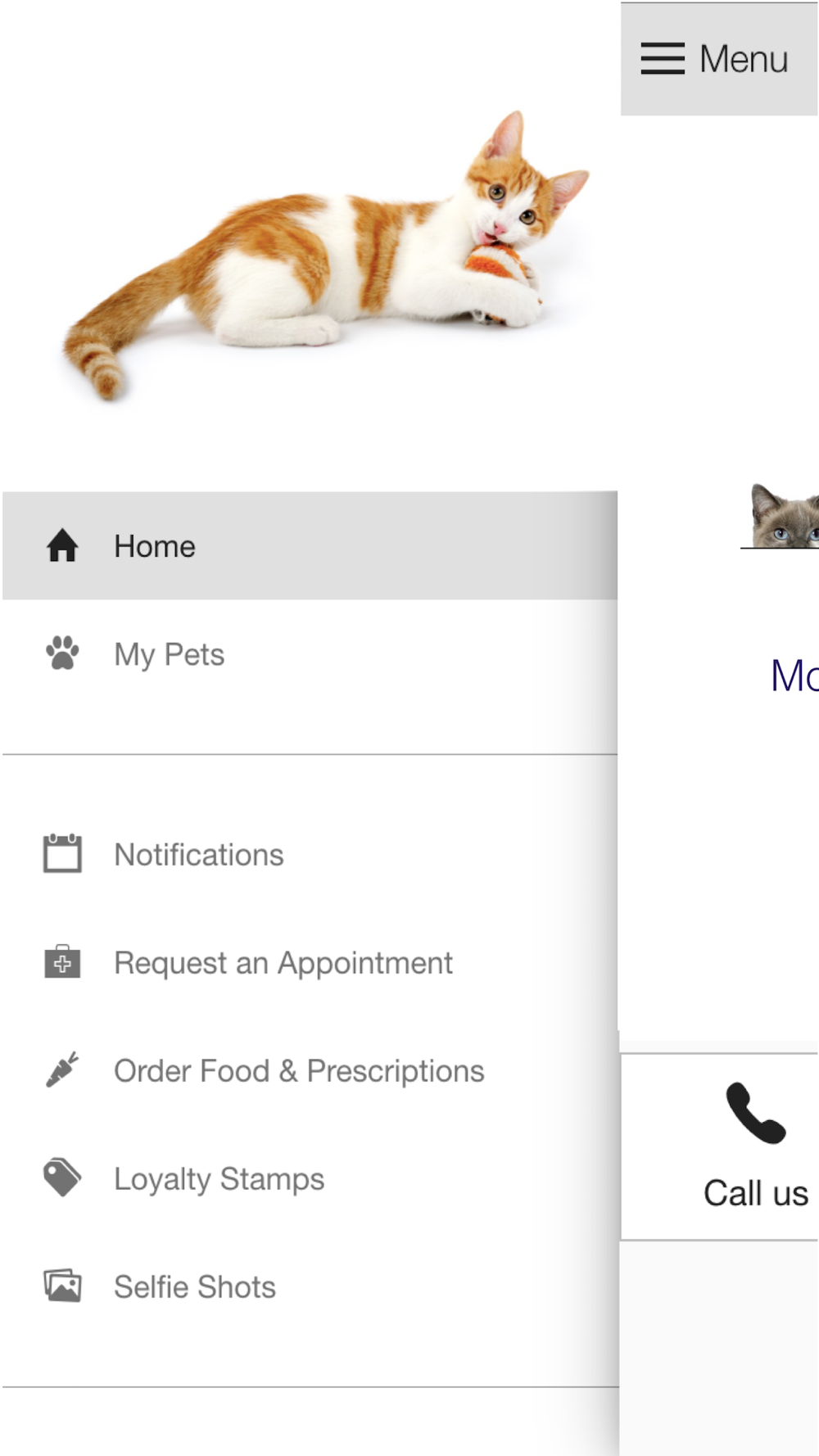Click the medical kit appointment icon
Screen dimensions: 819x1456
point(62,961)
